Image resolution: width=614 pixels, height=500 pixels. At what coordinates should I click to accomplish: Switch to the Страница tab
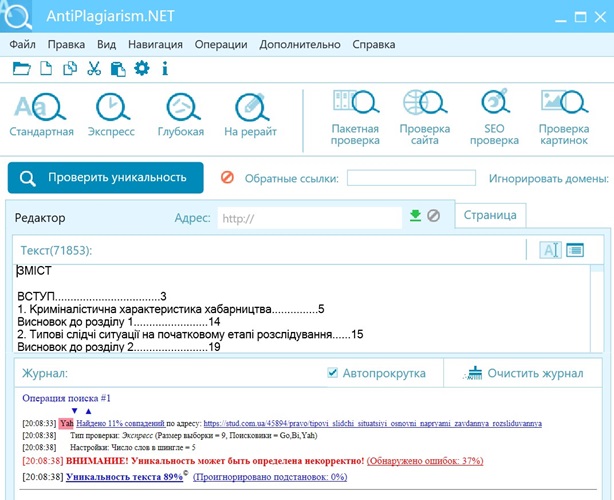pos(490,215)
